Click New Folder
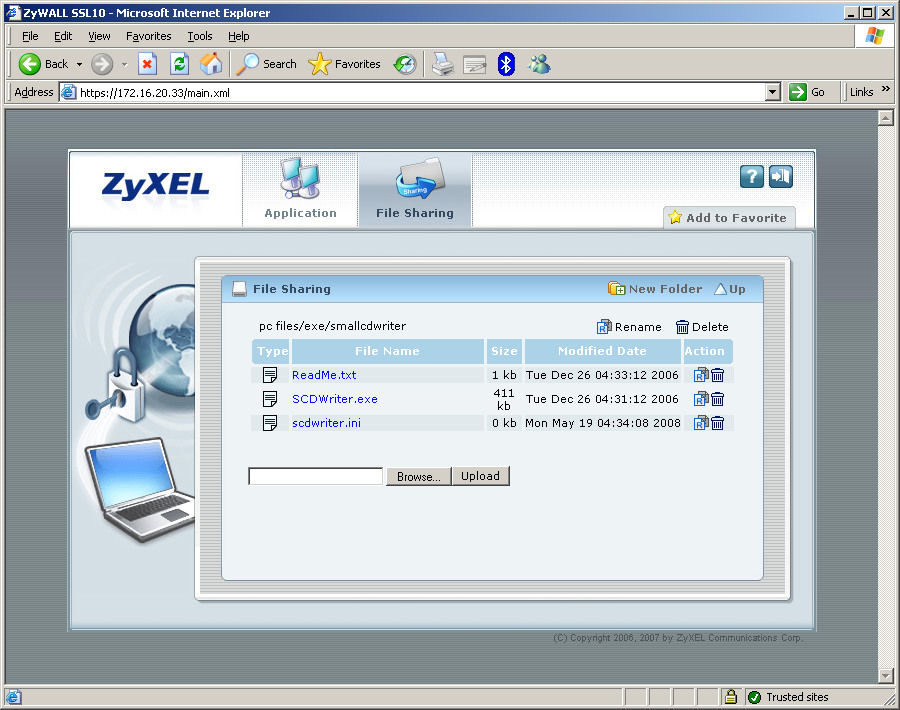The width and height of the screenshot is (900, 710). coord(655,289)
